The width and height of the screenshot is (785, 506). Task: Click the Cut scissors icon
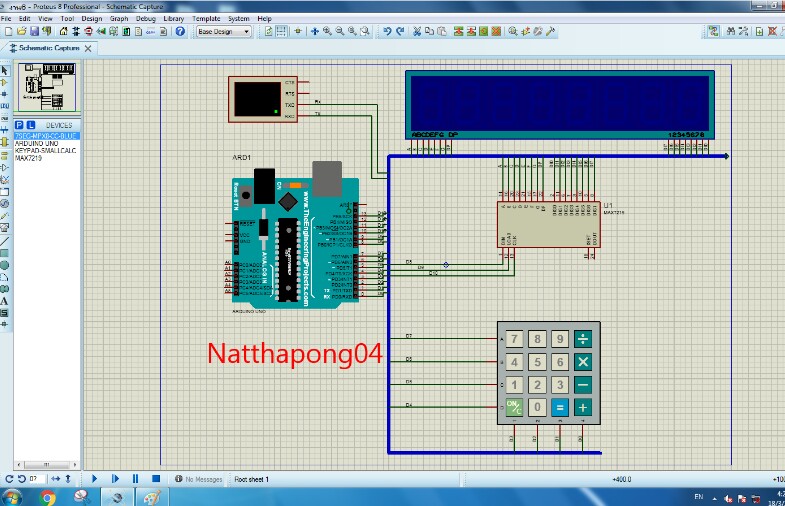tap(417, 32)
